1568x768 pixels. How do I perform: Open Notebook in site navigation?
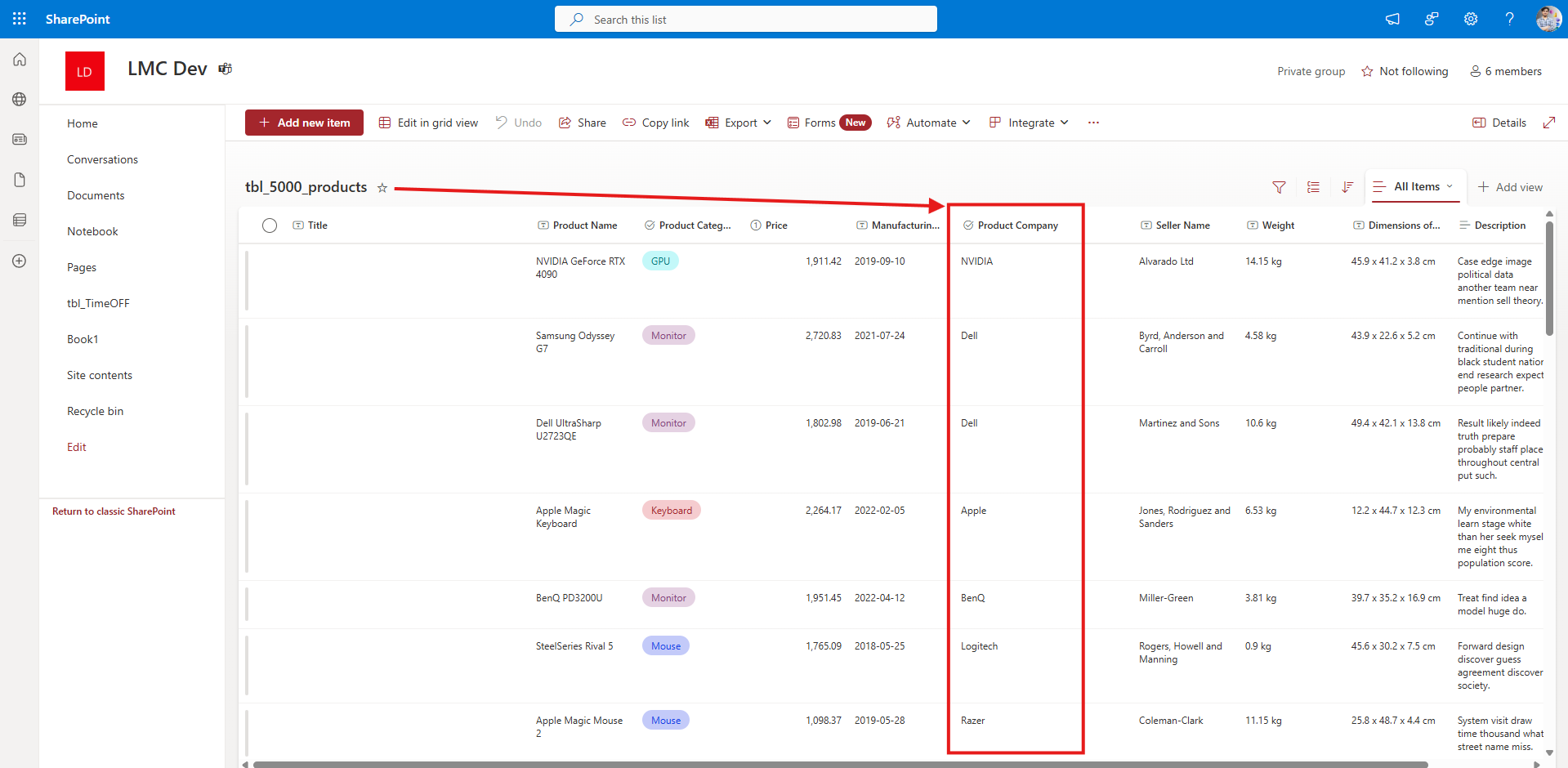[93, 231]
